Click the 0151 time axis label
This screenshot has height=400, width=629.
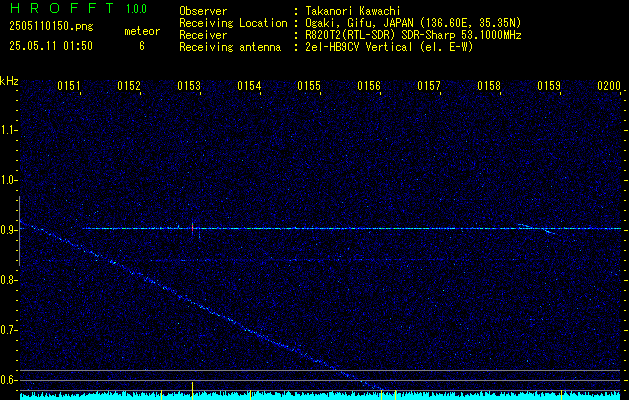pos(69,86)
